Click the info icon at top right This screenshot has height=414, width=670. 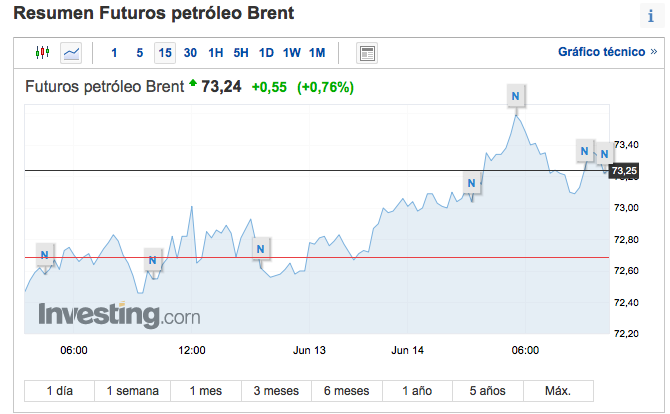coord(650,17)
